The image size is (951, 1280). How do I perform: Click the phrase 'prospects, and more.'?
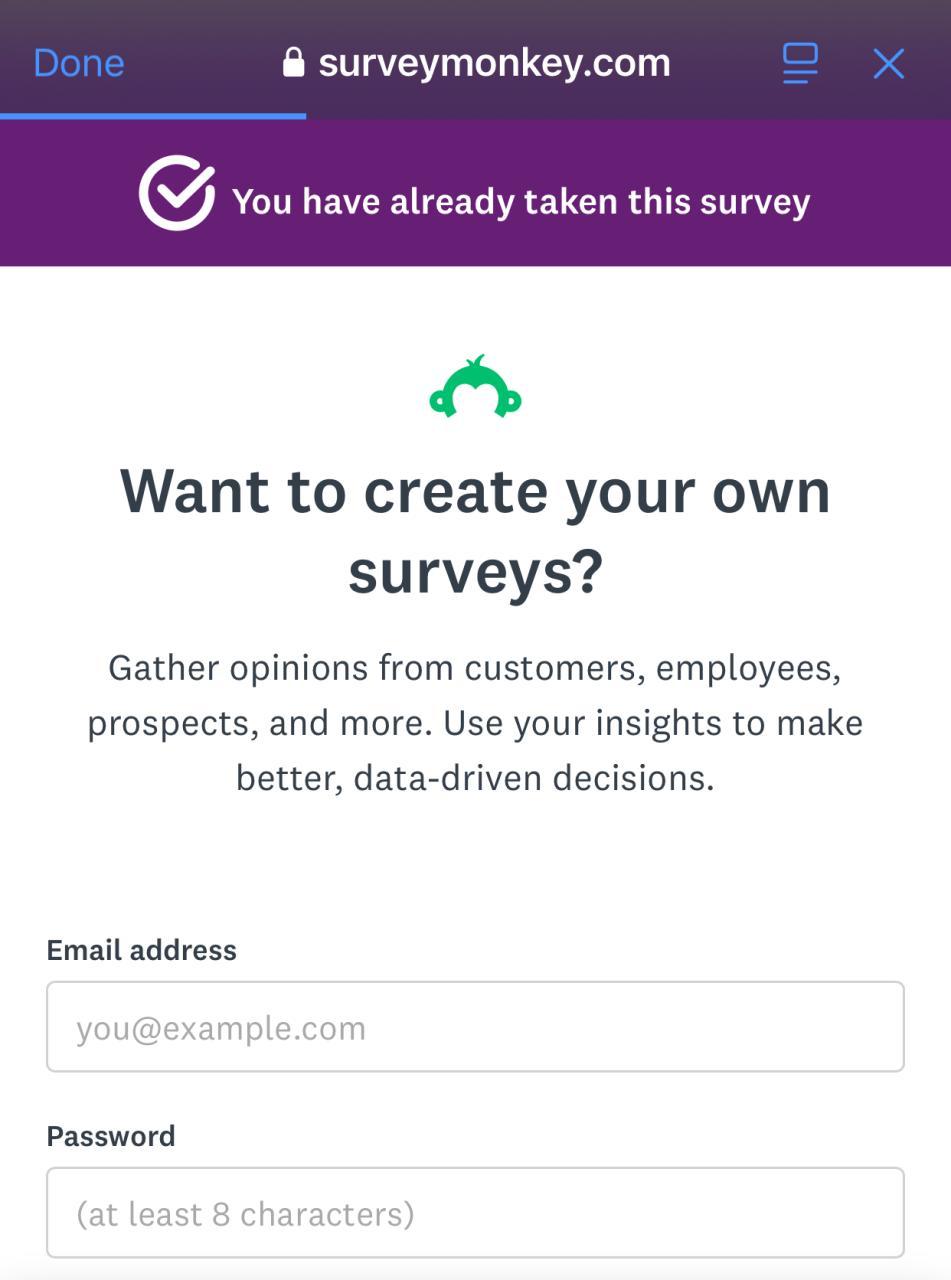point(260,722)
